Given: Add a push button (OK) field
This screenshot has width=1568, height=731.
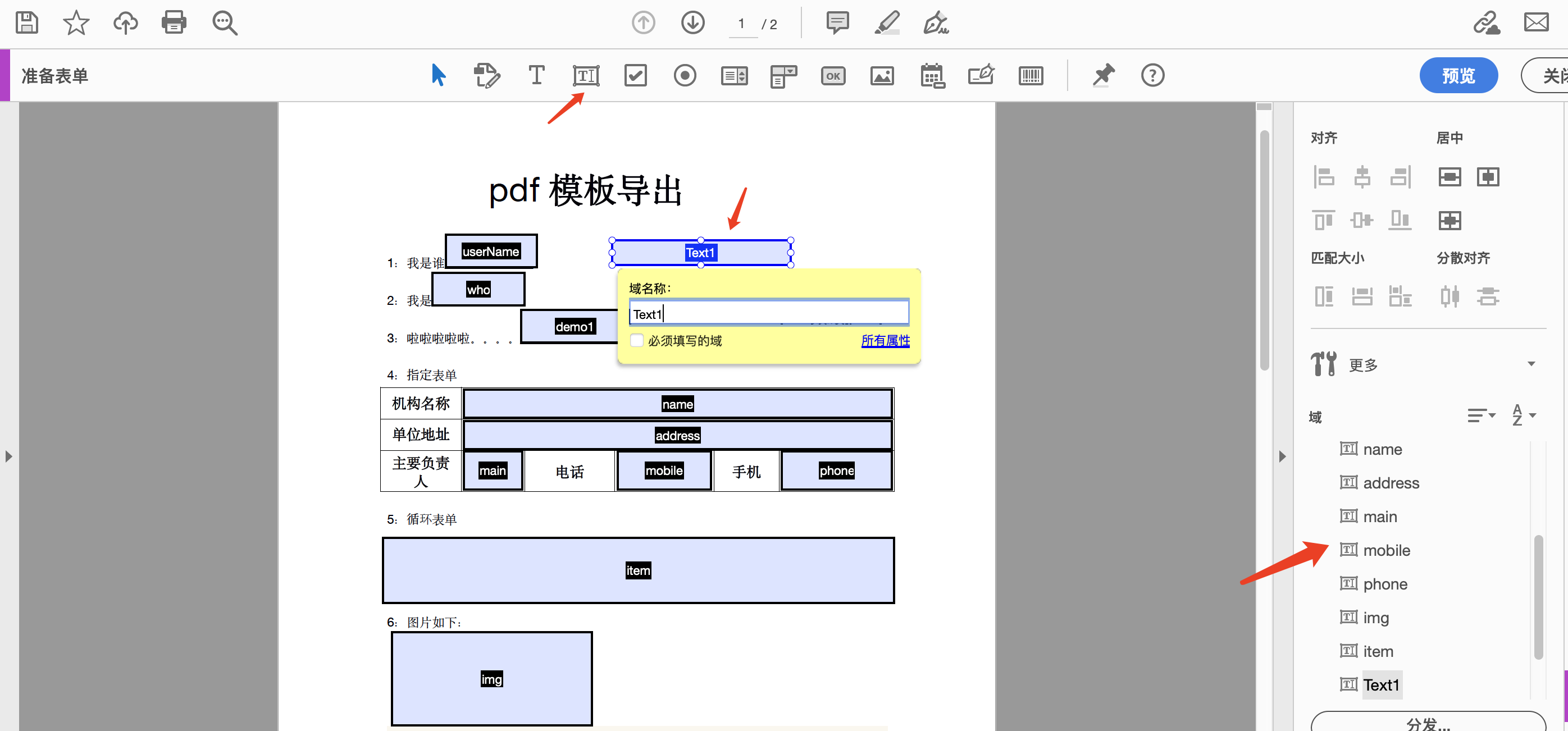Looking at the screenshot, I should 833,75.
